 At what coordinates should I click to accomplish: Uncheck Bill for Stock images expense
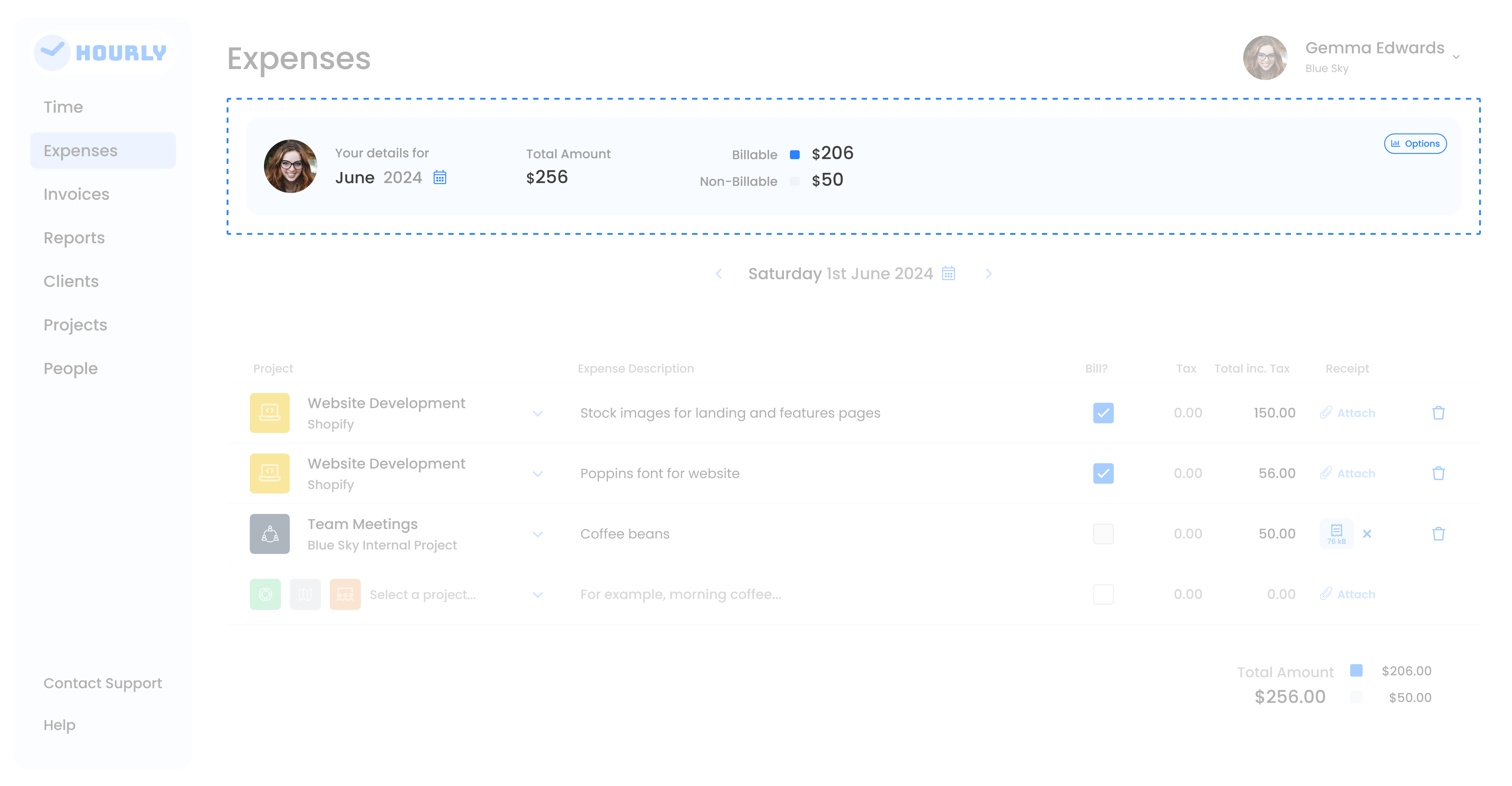point(1103,413)
